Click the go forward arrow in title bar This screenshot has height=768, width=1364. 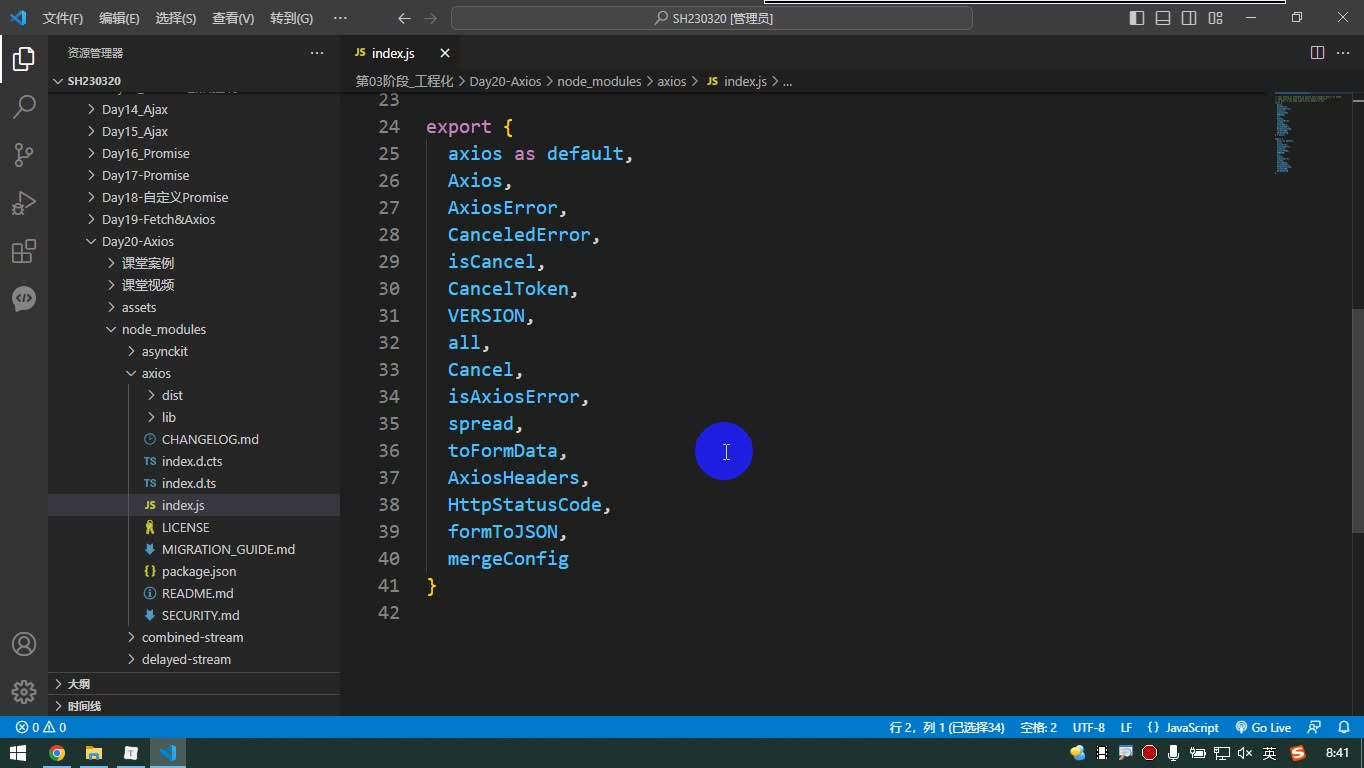point(431,18)
